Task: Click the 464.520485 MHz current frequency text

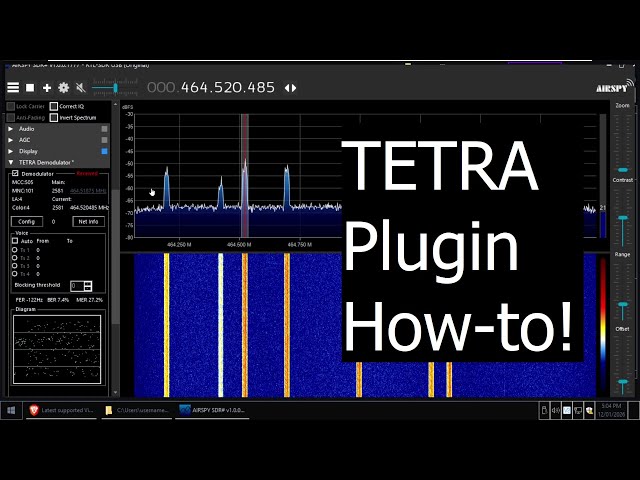Action: tap(89, 208)
